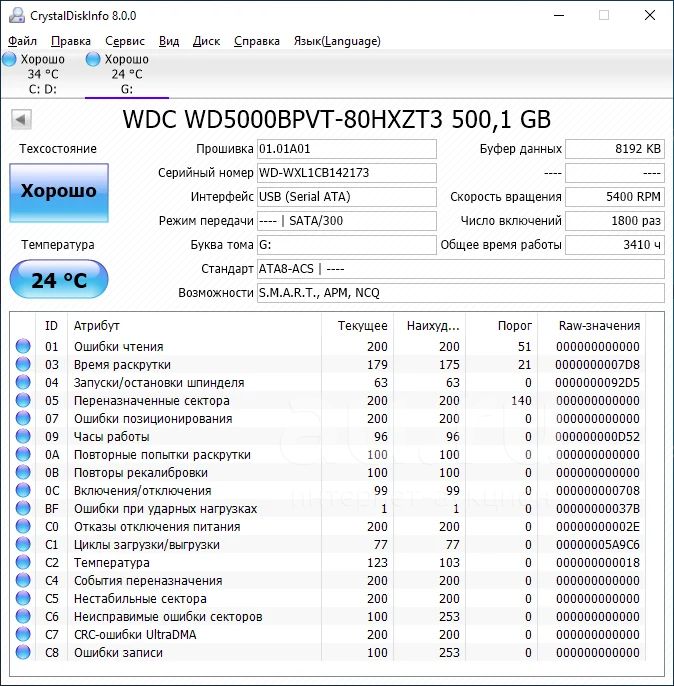Open the Сервис menu
This screenshot has height=686, width=674.
pos(125,41)
